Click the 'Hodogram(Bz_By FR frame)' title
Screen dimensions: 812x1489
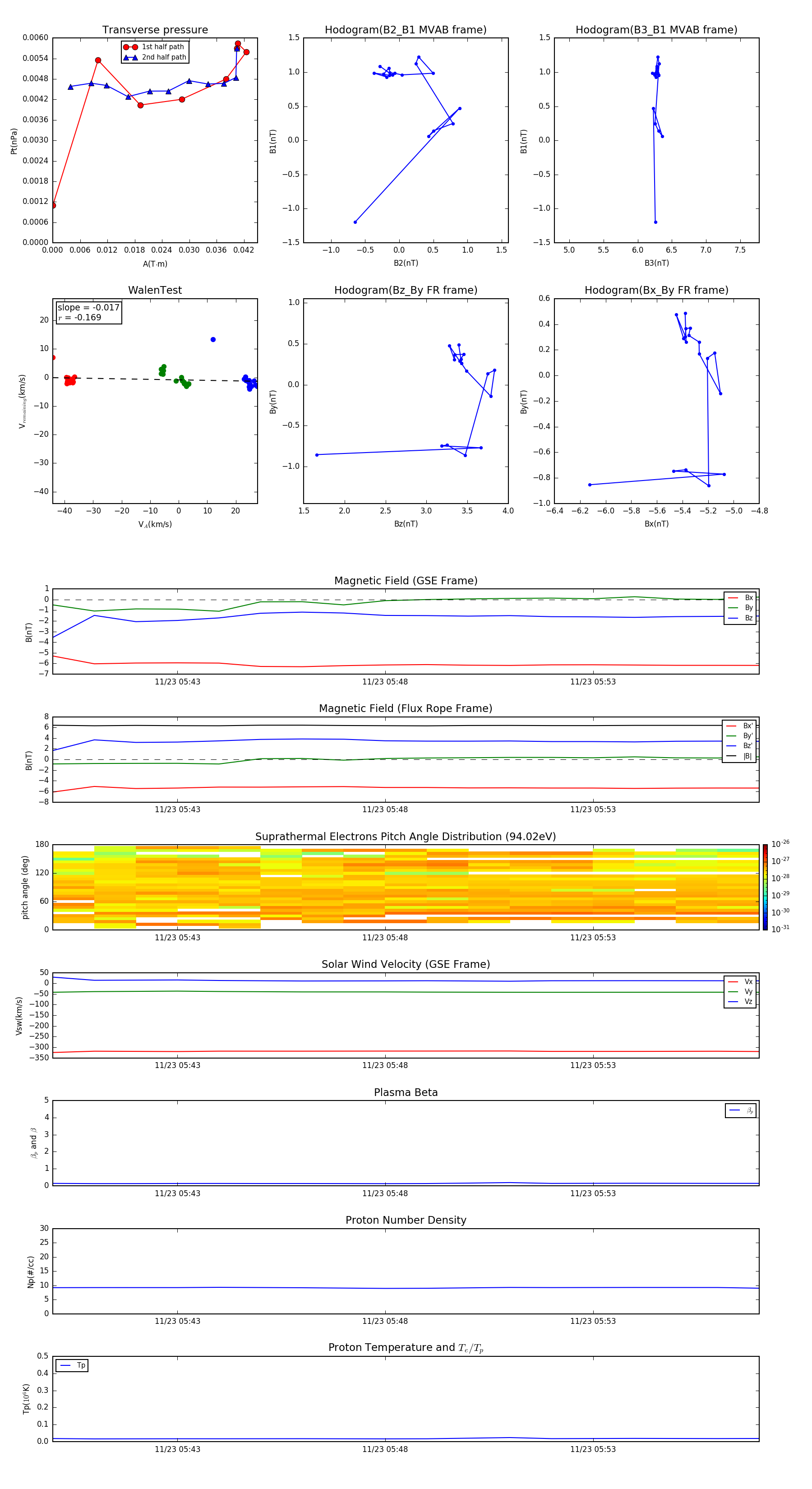point(406,290)
